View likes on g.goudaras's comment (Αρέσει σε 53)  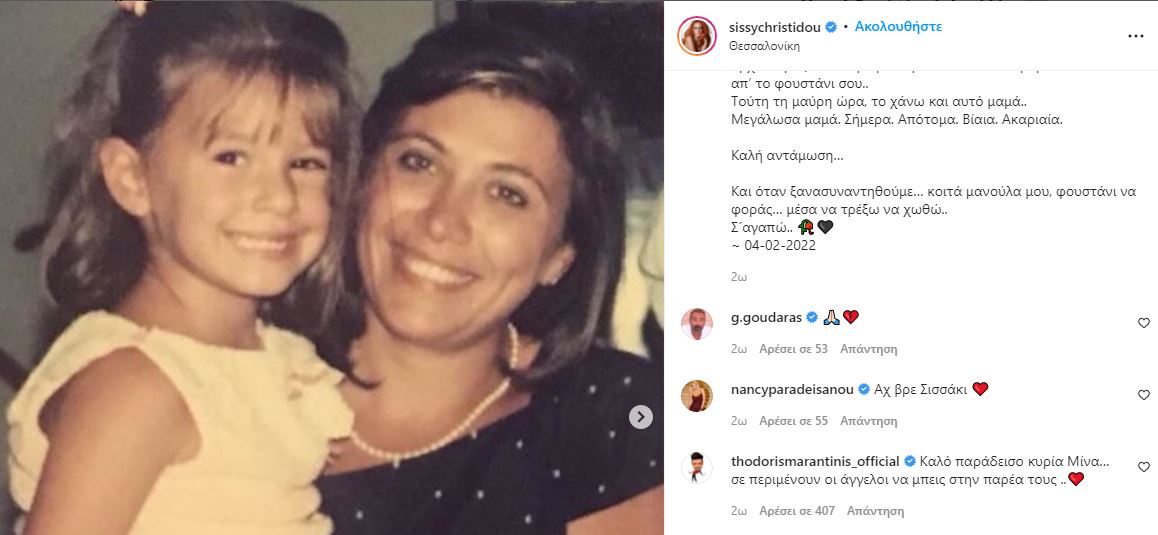(x=793, y=349)
